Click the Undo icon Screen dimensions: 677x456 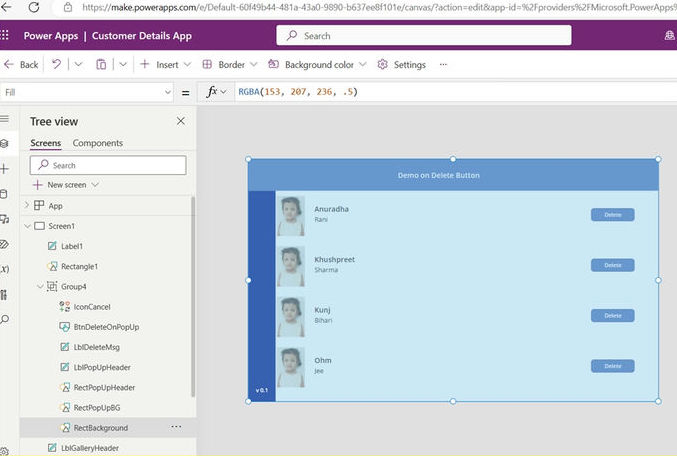[x=57, y=64]
